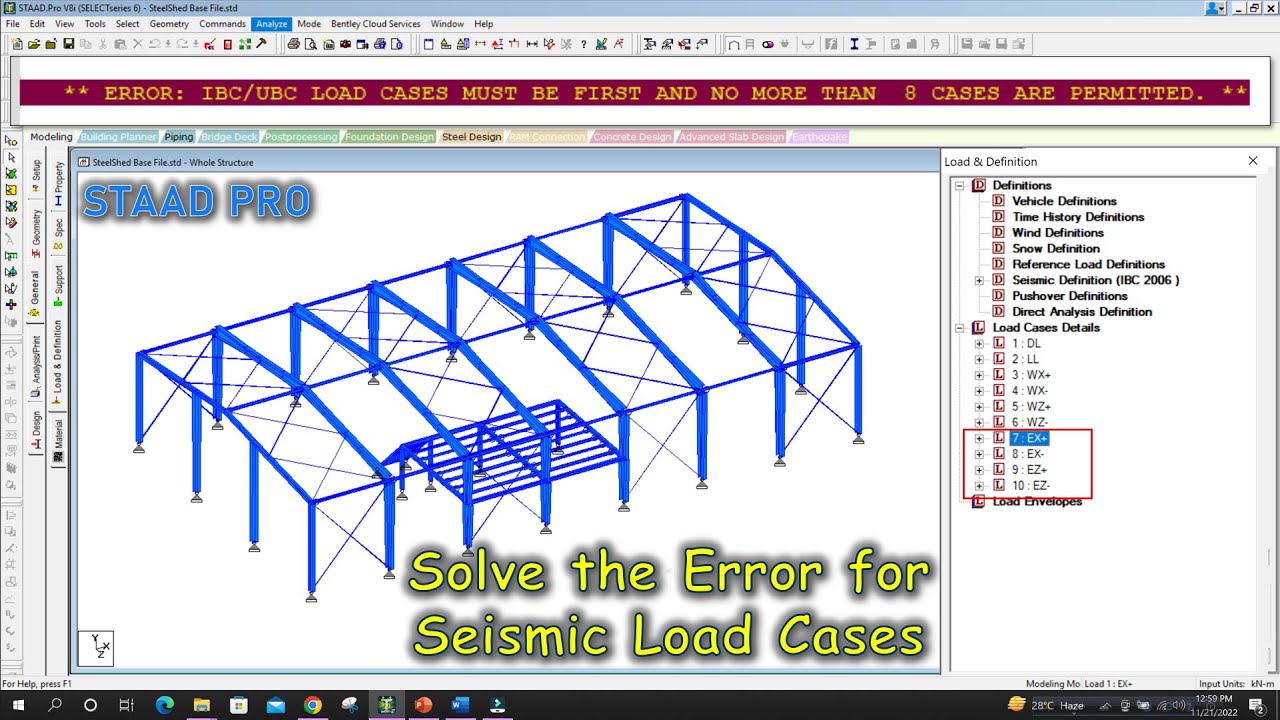The height and width of the screenshot is (720, 1280).
Task: Open the vertical Geometry page tab
Action: pyautogui.click(x=36, y=232)
